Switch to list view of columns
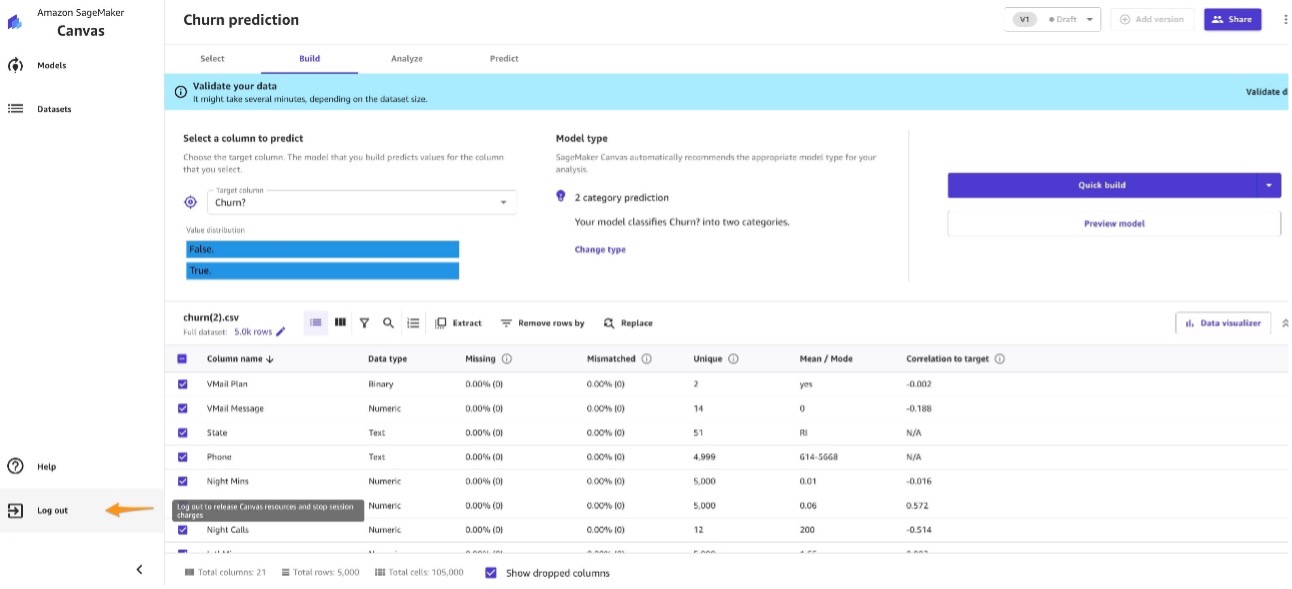The height and width of the screenshot is (589, 1292). (316, 323)
